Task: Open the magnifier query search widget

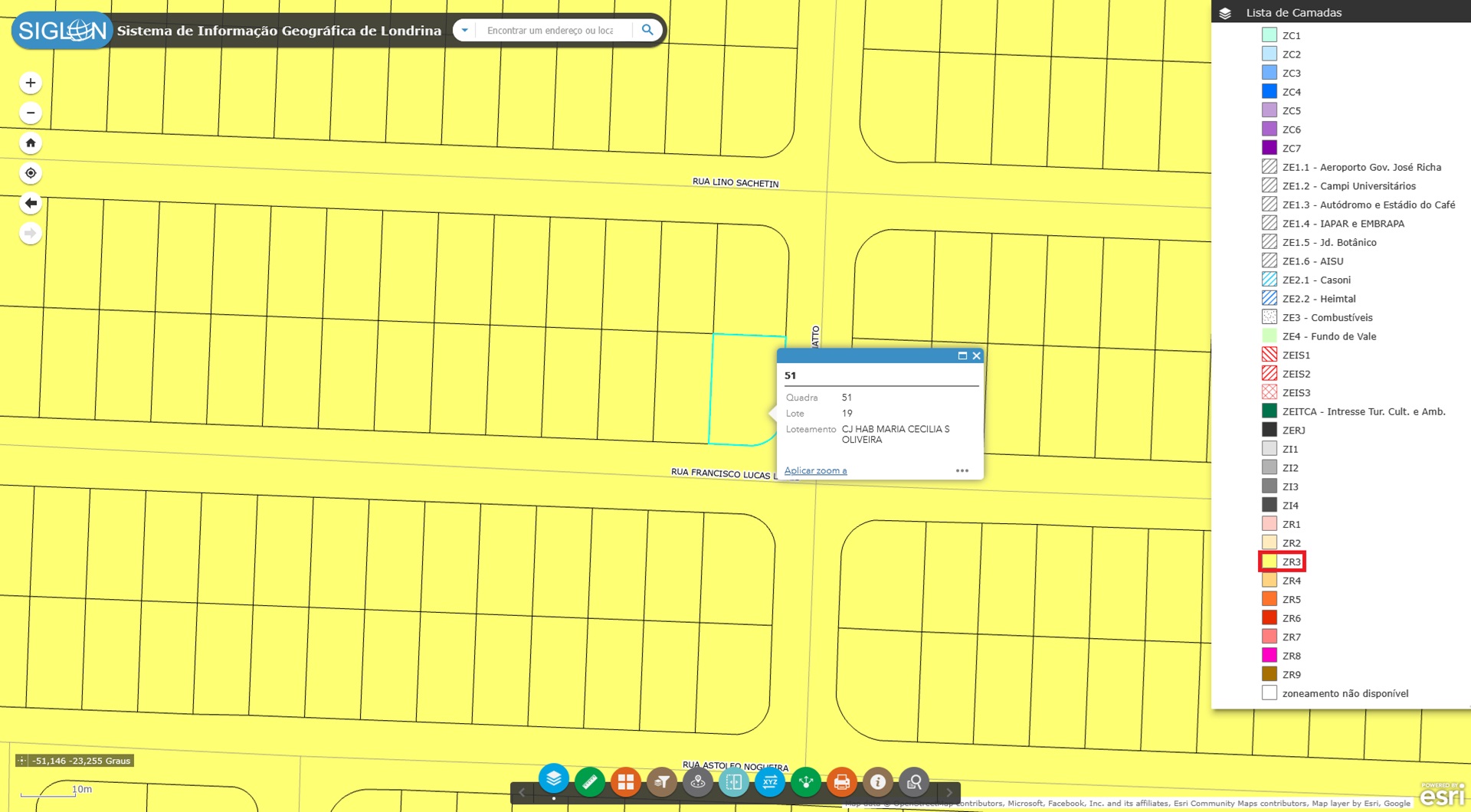Action: click(914, 782)
